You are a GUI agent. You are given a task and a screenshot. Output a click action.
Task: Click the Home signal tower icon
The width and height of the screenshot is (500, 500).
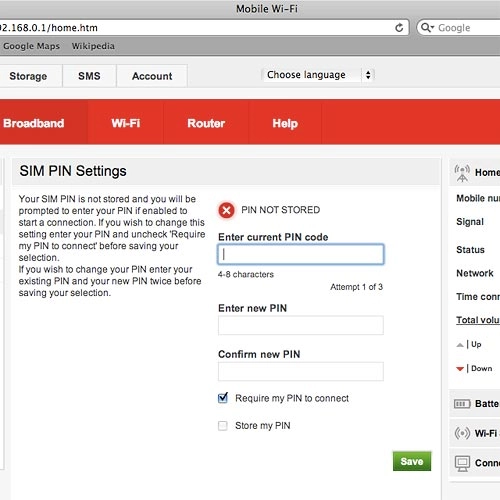pos(462,173)
